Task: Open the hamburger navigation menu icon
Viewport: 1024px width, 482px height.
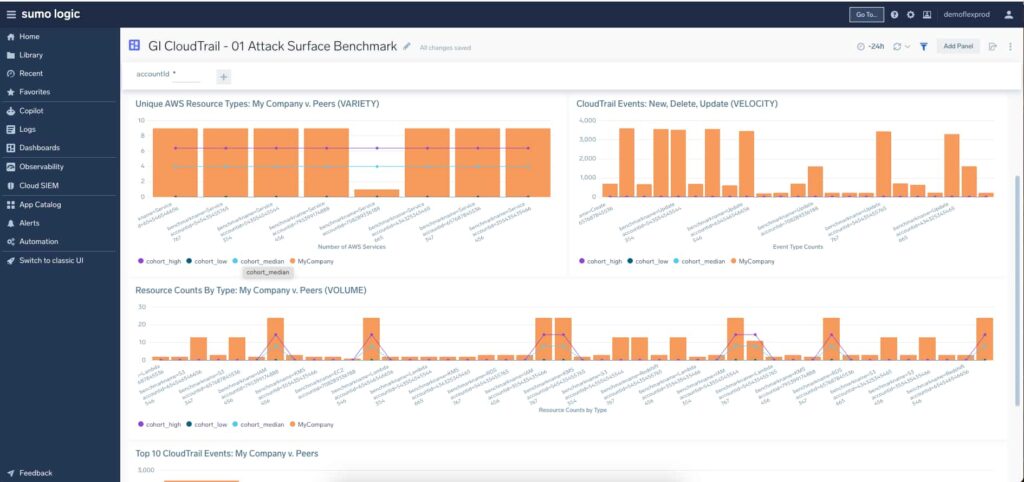Action: point(11,14)
